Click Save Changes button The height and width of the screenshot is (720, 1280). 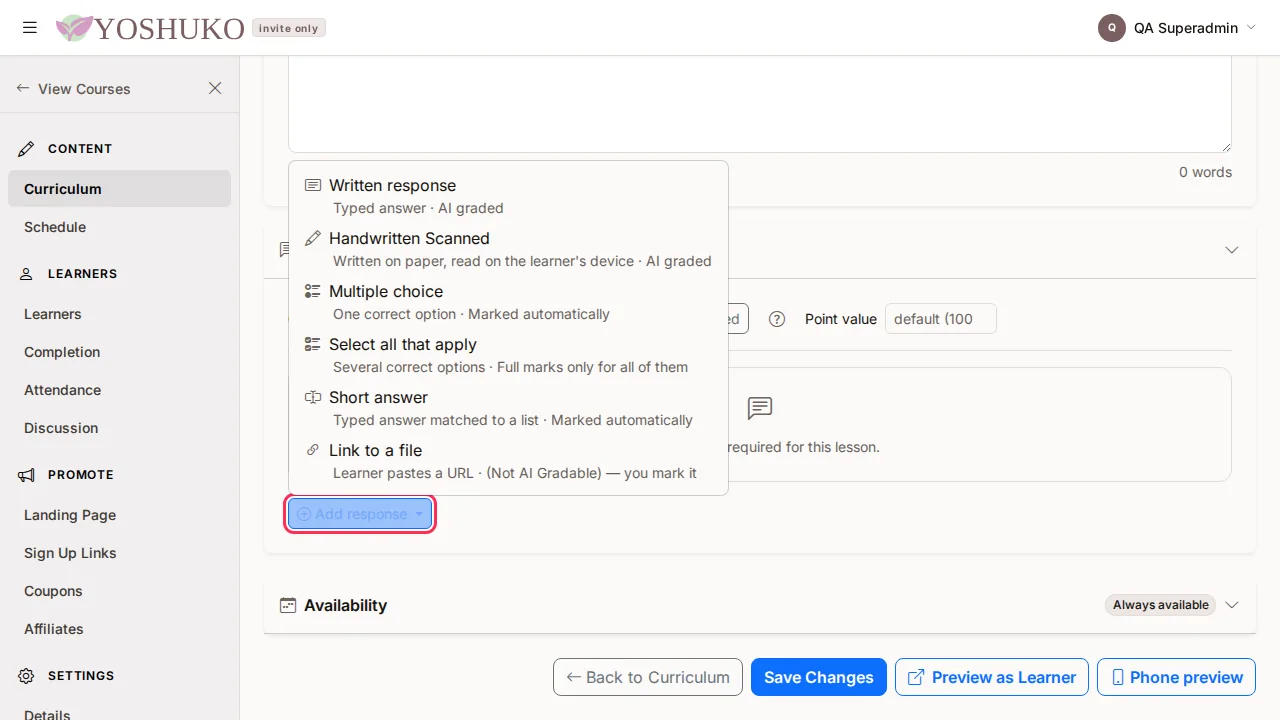pos(819,677)
